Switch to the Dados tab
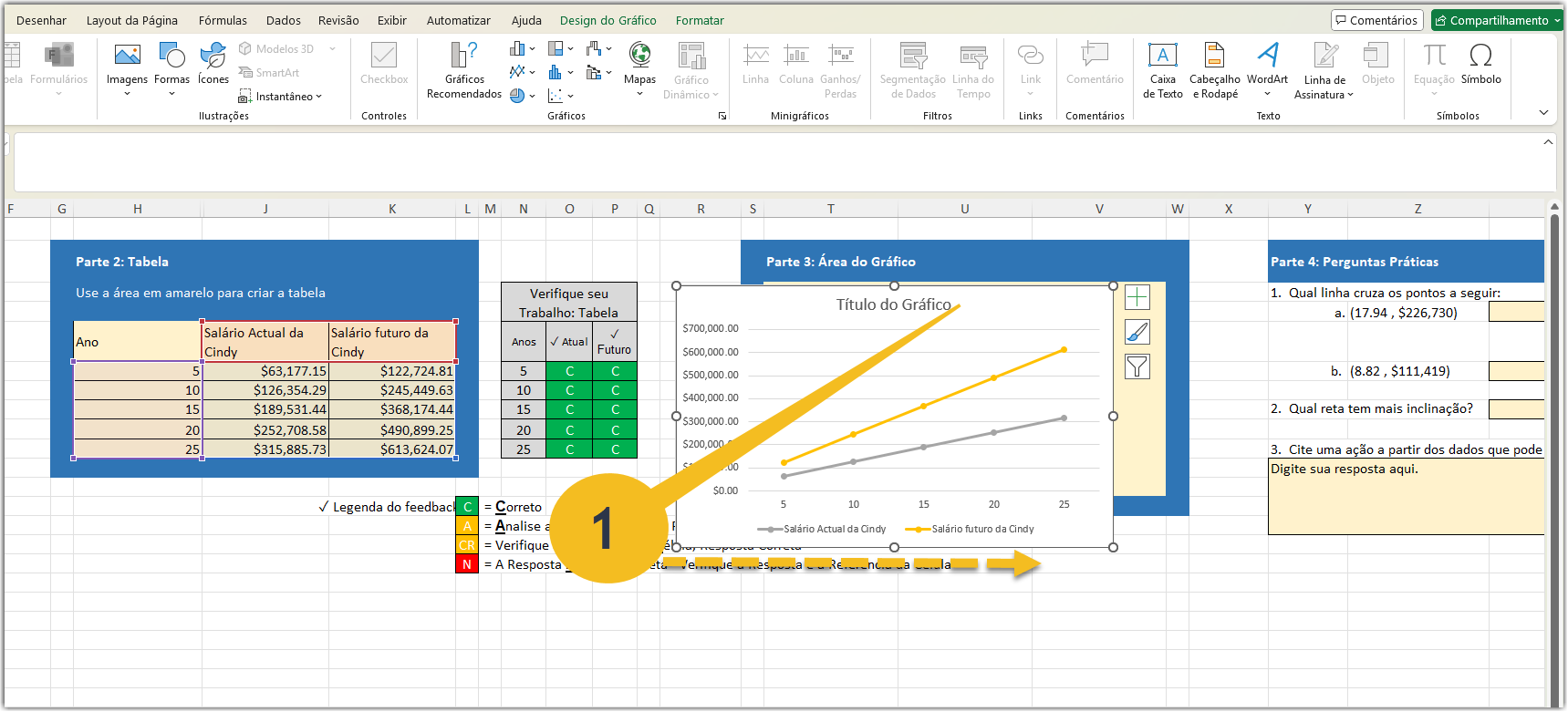The width and height of the screenshot is (1568, 712). pyautogui.click(x=284, y=20)
